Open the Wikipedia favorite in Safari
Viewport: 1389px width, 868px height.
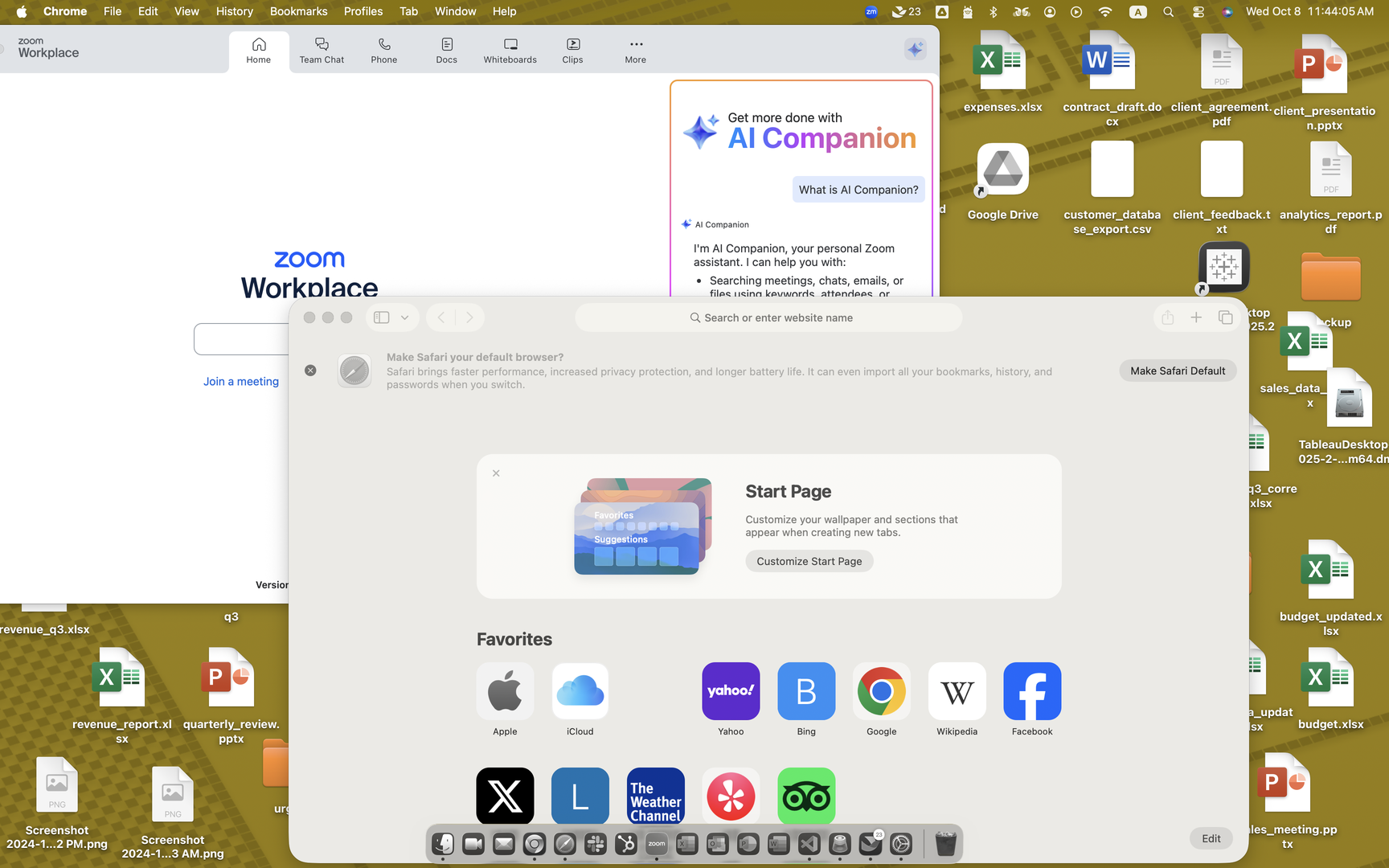[957, 691]
